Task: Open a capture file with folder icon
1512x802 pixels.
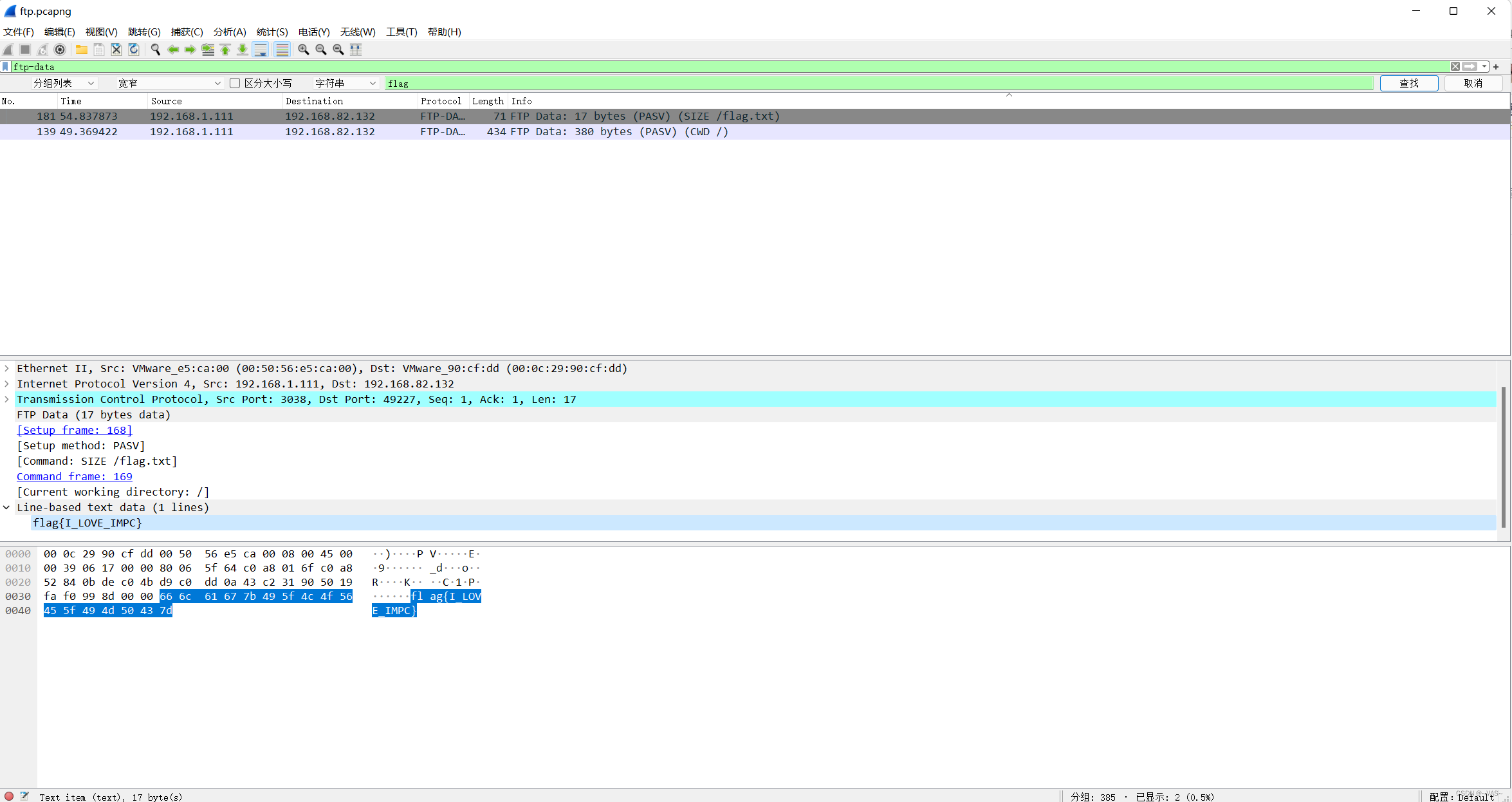Action: [x=82, y=50]
